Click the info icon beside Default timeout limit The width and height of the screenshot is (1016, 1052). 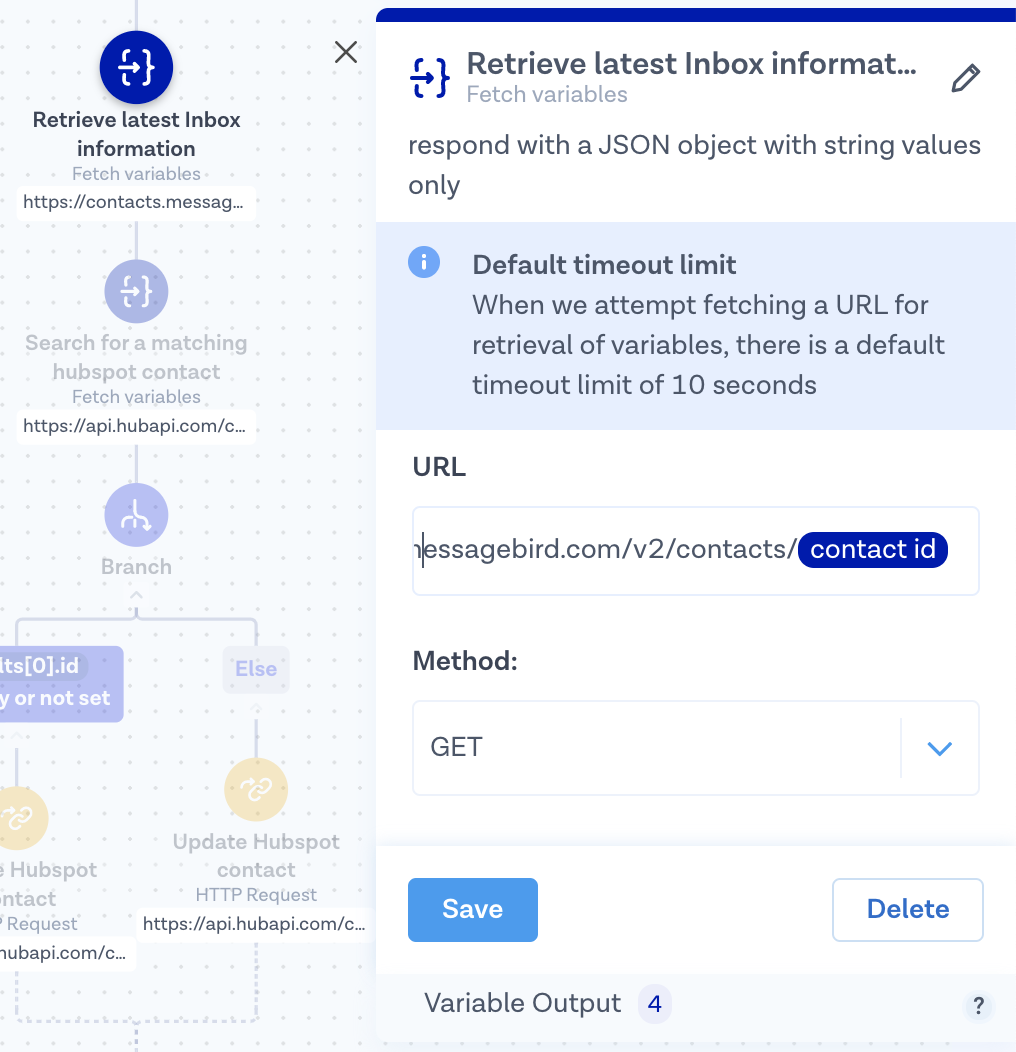423,263
